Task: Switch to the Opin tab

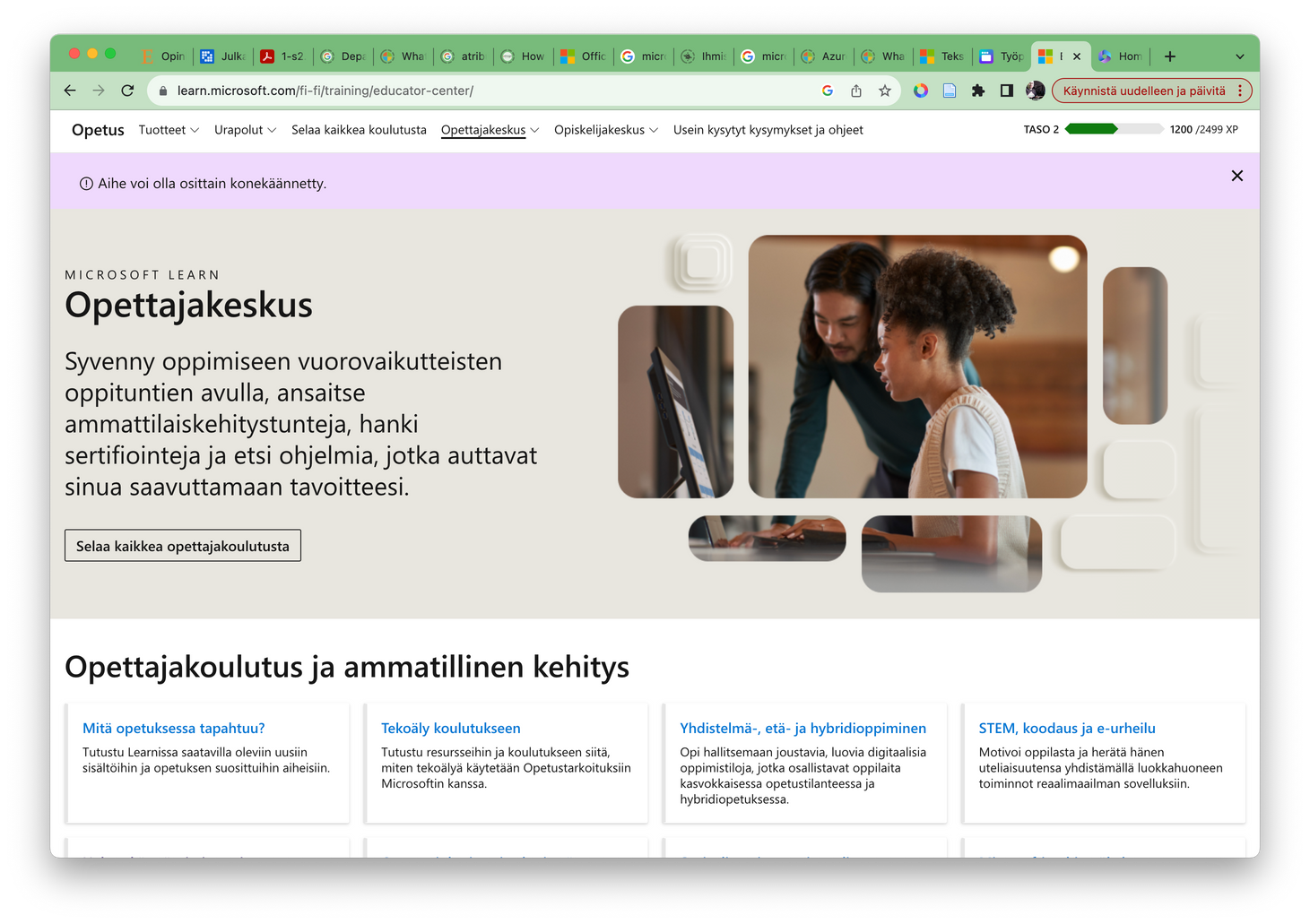Action: click(x=163, y=56)
